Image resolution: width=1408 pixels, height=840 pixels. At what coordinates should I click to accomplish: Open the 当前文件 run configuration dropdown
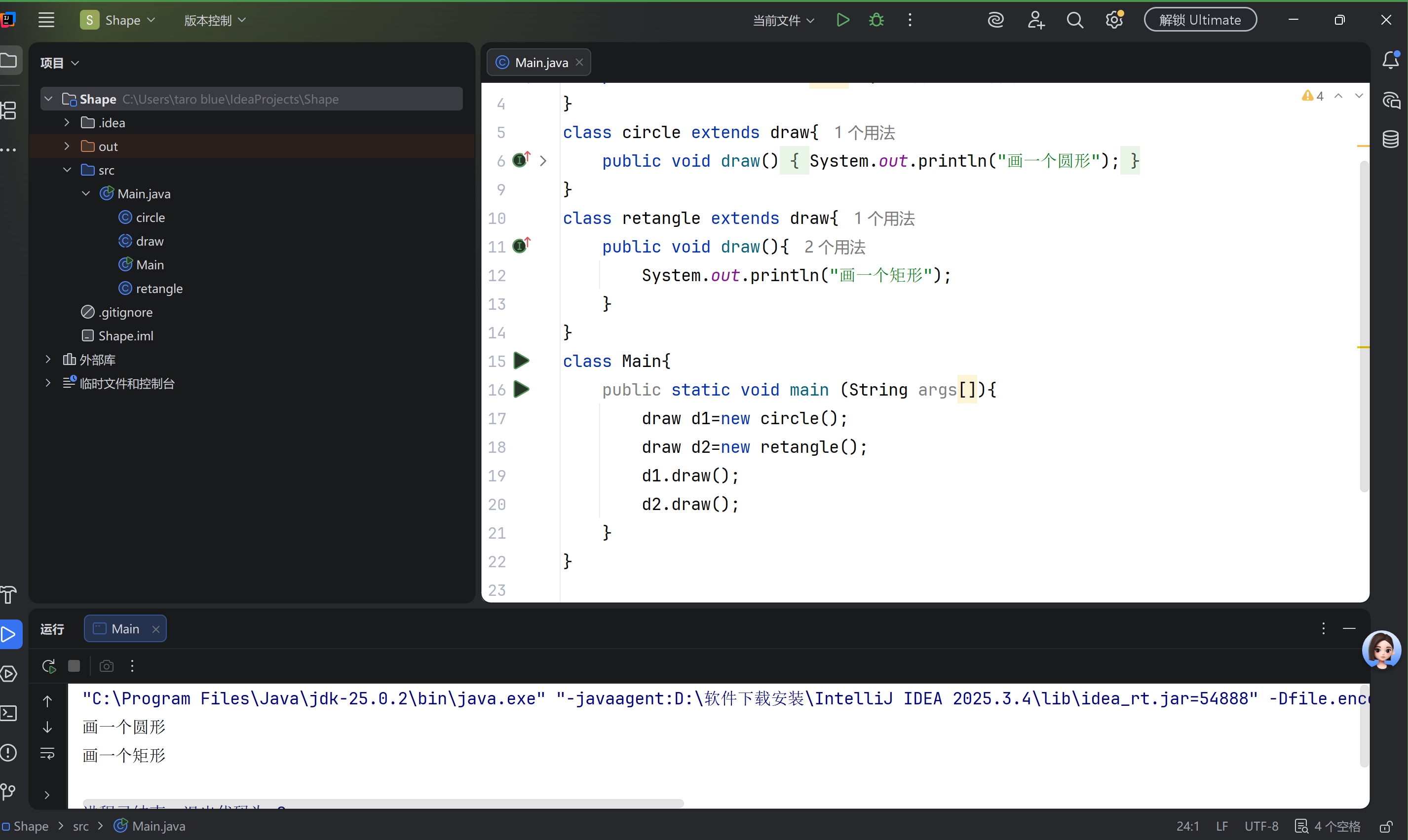783,20
